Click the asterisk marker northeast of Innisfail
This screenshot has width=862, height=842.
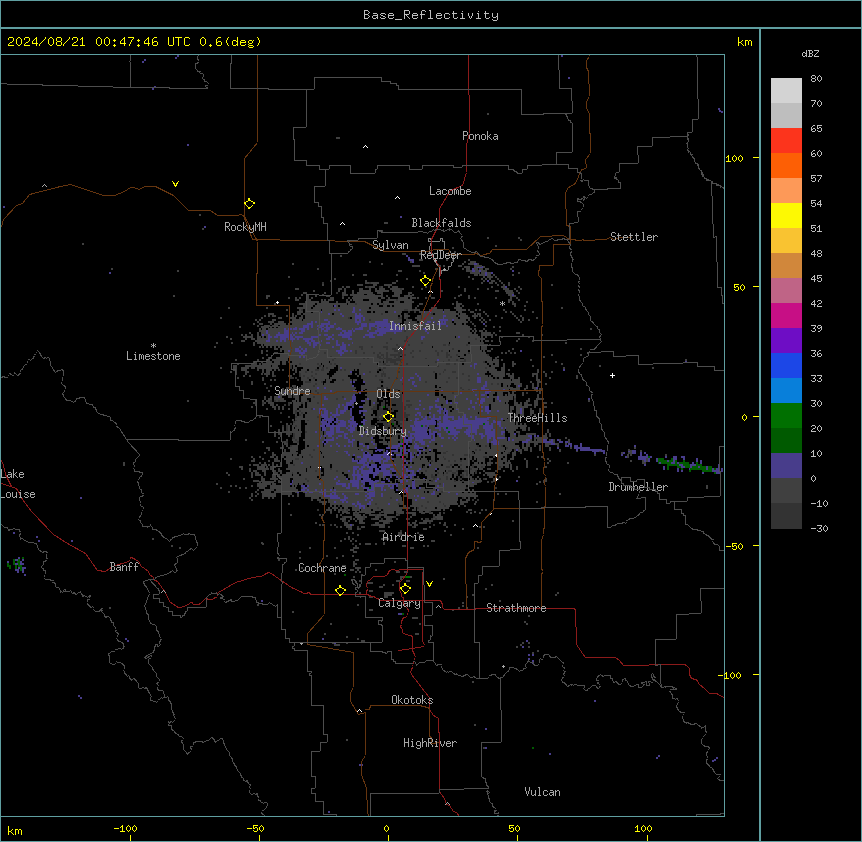502,304
